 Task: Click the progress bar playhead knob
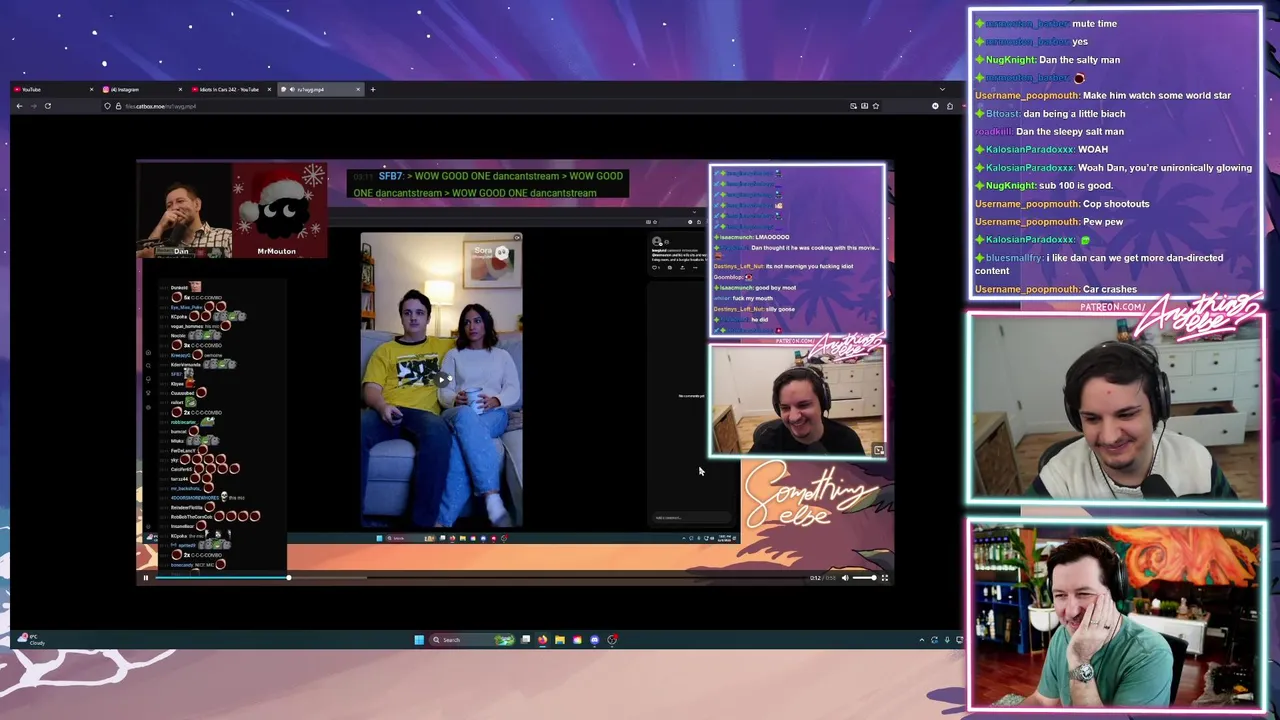289,577
